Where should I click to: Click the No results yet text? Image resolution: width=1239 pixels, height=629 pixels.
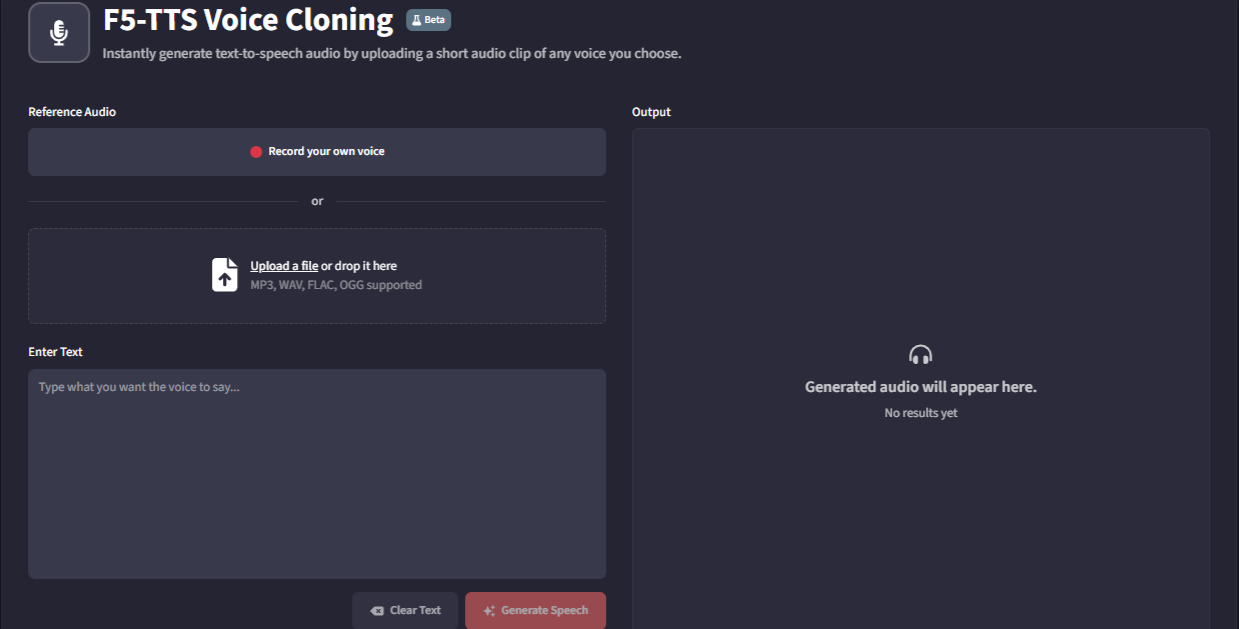(921, 413)
